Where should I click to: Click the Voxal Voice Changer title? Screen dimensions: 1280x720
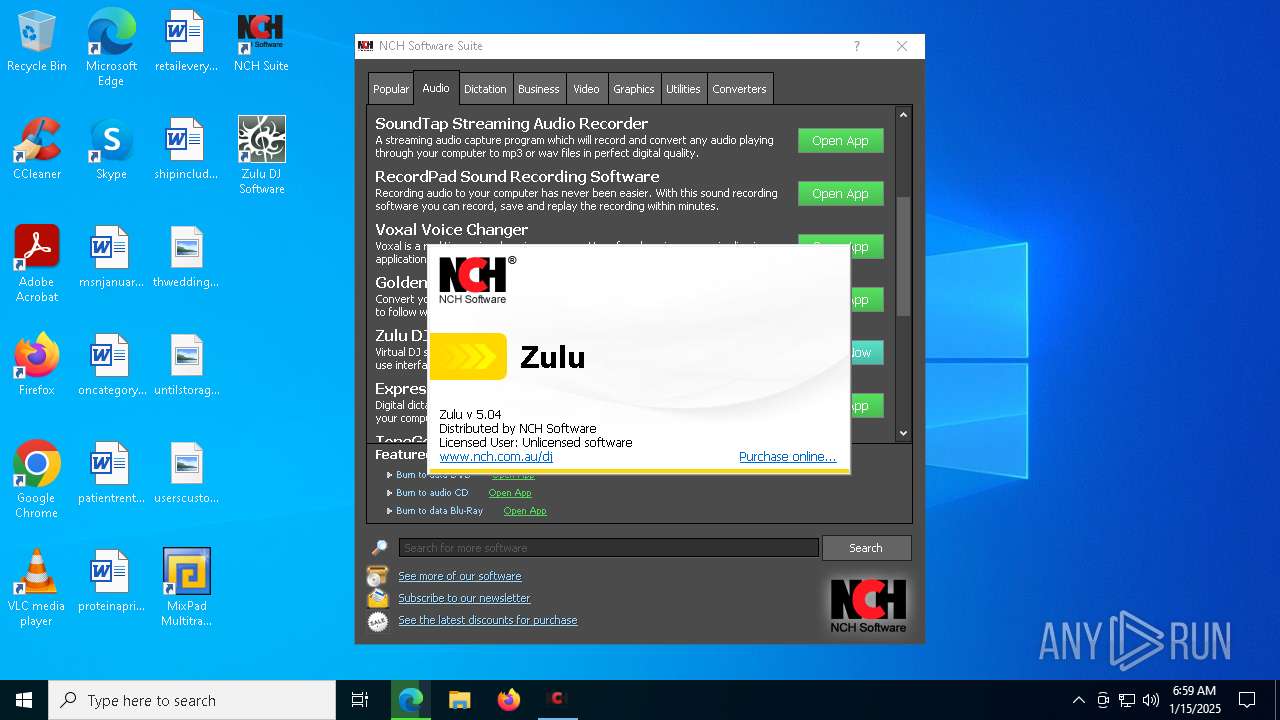pos(452,230)
